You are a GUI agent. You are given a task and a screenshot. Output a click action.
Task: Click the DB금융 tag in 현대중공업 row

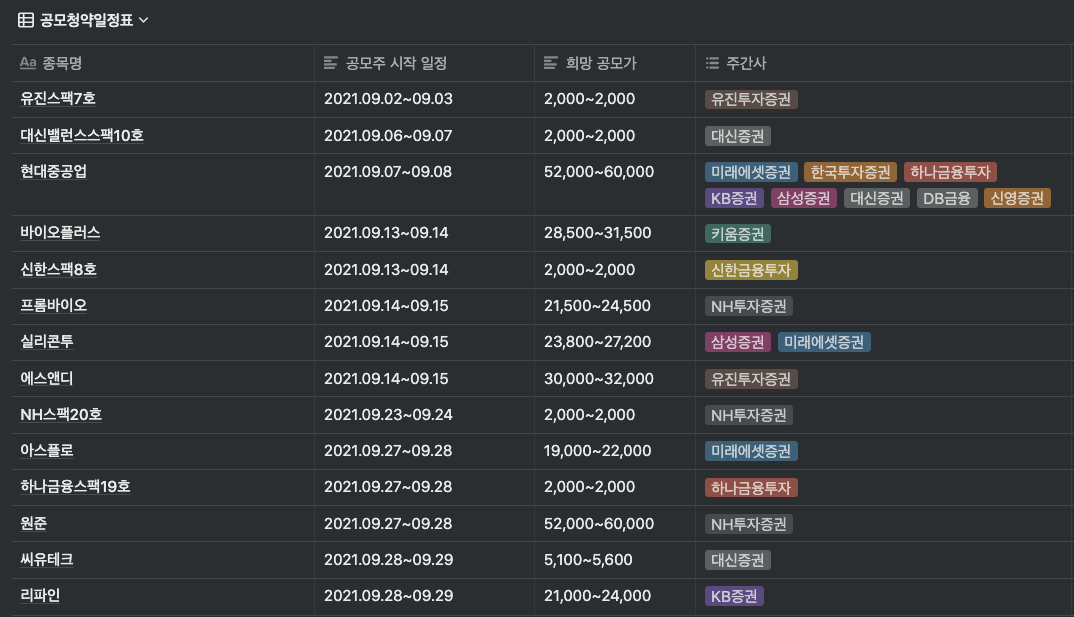(x=947, y=199)
